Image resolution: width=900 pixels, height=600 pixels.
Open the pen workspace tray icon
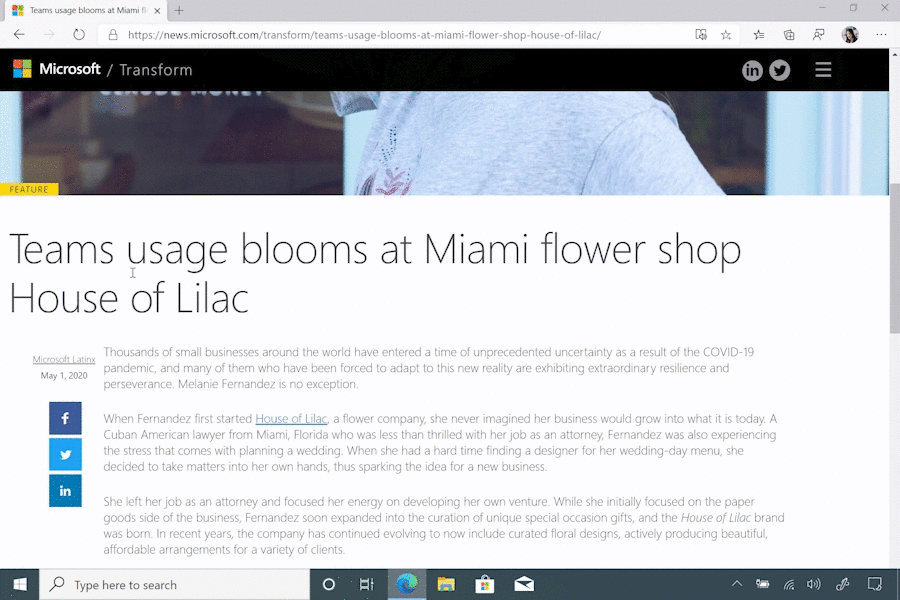pos(843,584)
